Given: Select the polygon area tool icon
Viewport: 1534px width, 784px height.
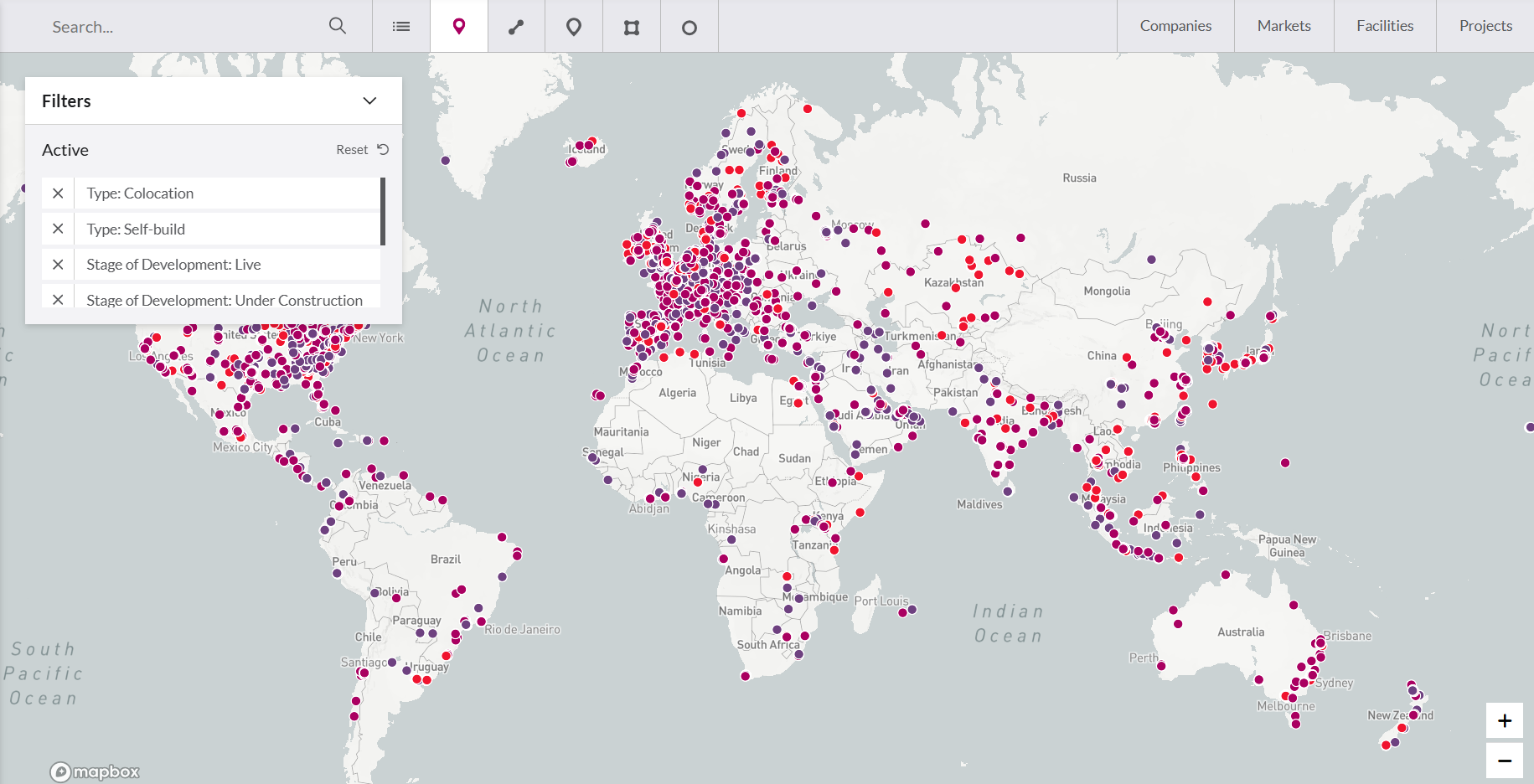Looking at the screenshot, I should point(632,28).
